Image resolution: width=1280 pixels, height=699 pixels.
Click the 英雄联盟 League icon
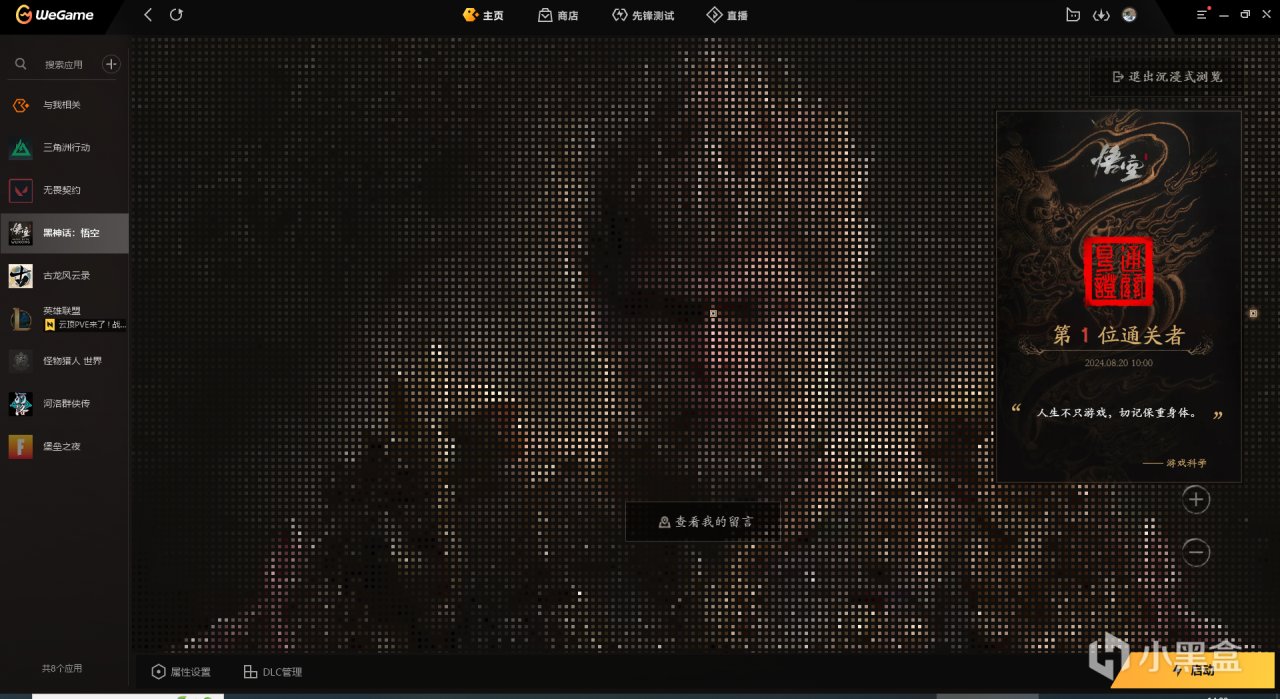(21, 318)
